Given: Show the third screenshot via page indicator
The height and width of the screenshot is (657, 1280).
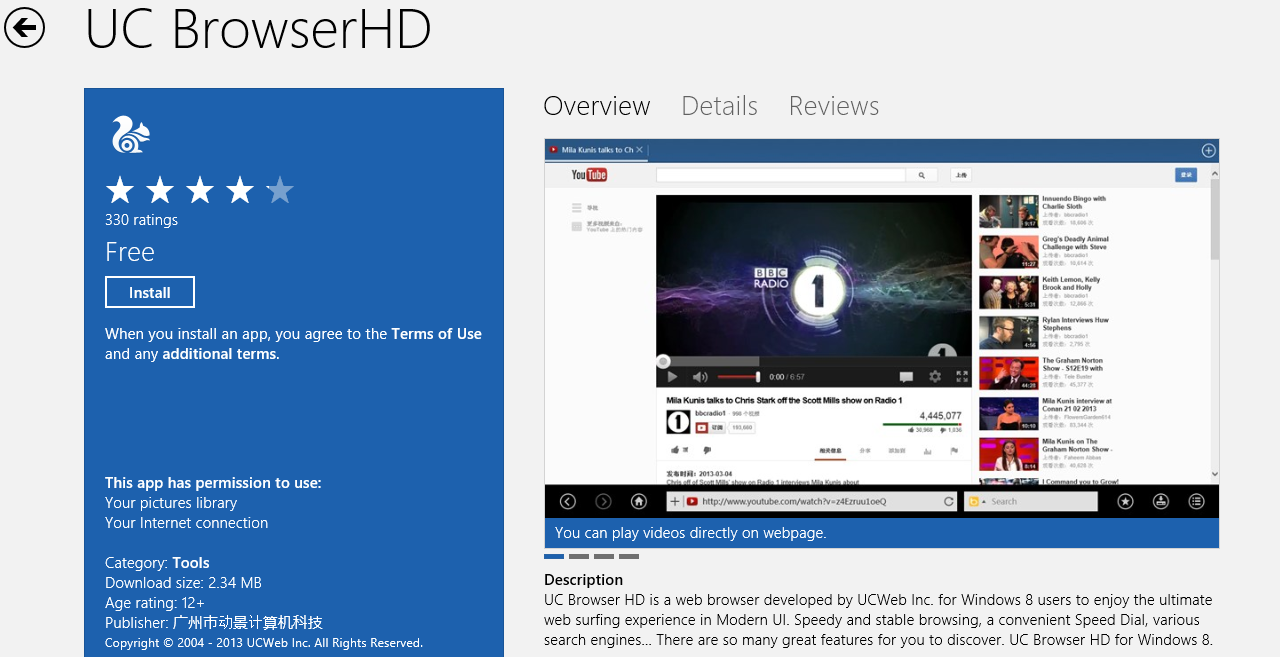Looking at the screenshot, I should pyautogui.click(x=604, y=556).
